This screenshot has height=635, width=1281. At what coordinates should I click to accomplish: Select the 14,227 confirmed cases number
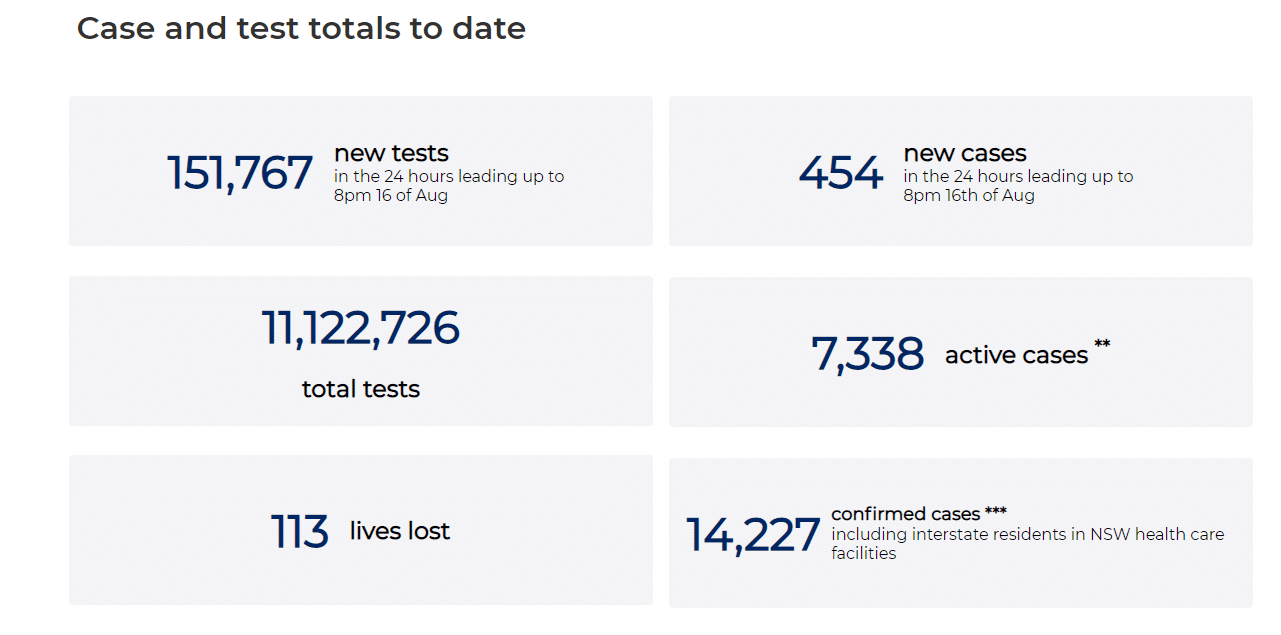(753, 535)
